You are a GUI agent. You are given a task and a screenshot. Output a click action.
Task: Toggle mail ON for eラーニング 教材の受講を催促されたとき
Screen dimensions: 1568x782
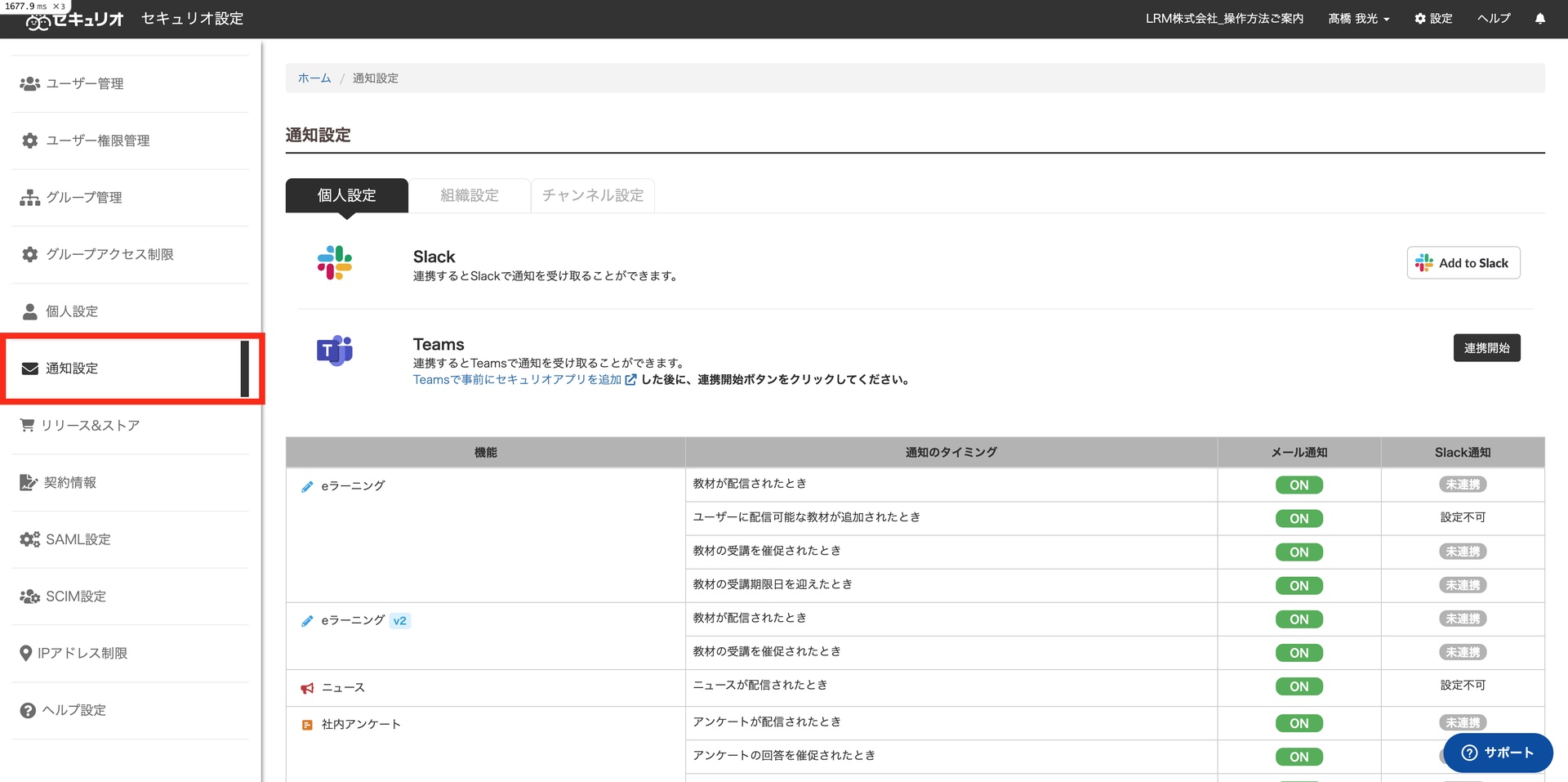pyautogui.click(x=1299, y=552)
